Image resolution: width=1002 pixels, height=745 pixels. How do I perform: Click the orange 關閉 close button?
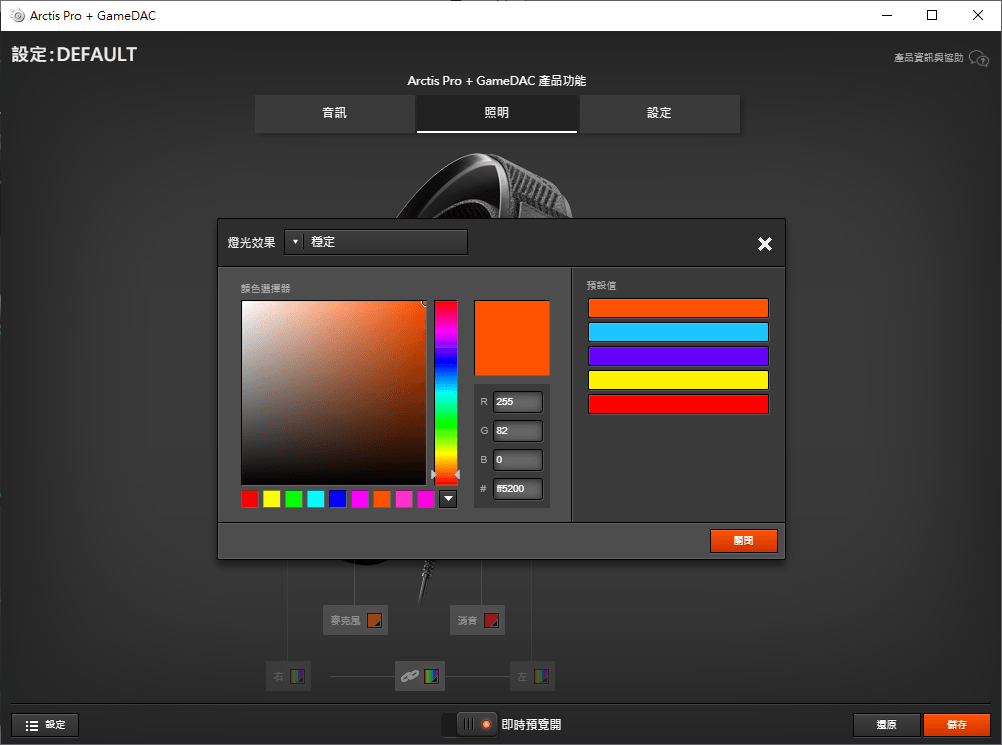(743, 541)
